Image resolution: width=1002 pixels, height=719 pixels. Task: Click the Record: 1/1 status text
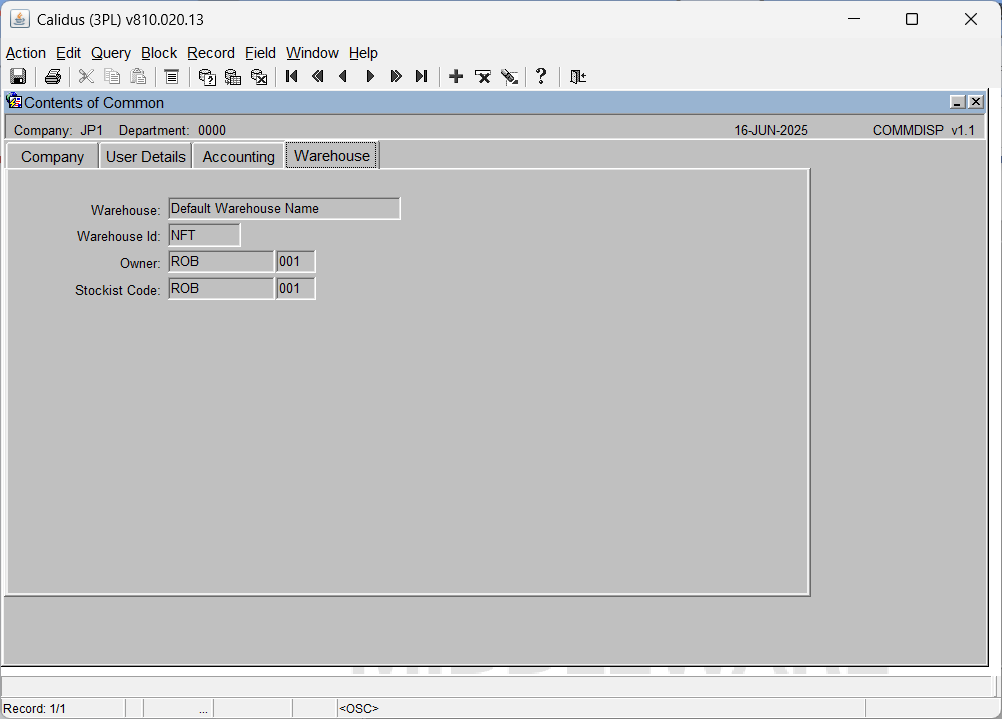[35, 709]
